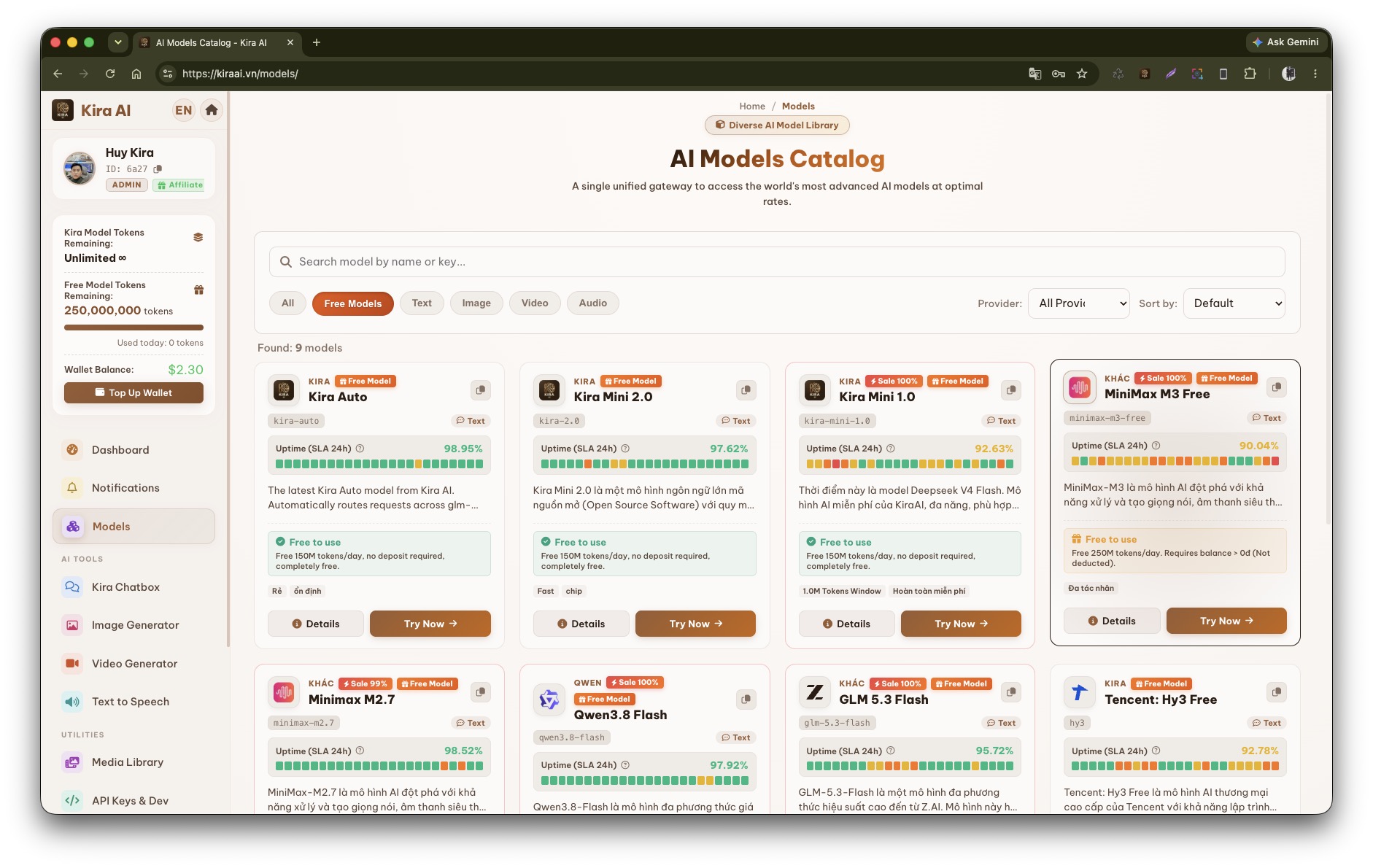The height and width of the screenshot is (868, 1373).
Task: Click Try Now on Kira Mini 2.0
Action: coord(696,624)
